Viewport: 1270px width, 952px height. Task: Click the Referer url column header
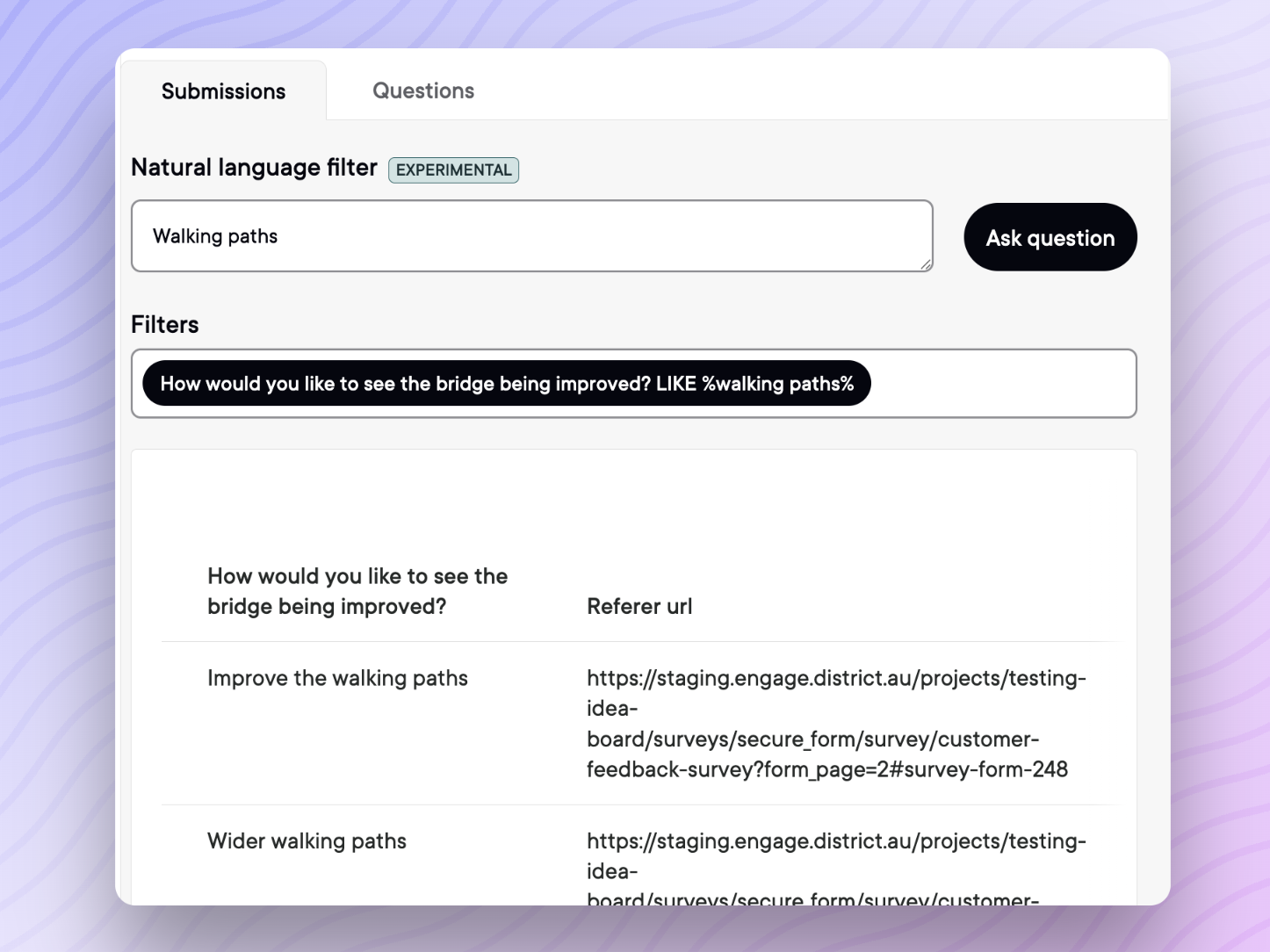click(639, 606)
